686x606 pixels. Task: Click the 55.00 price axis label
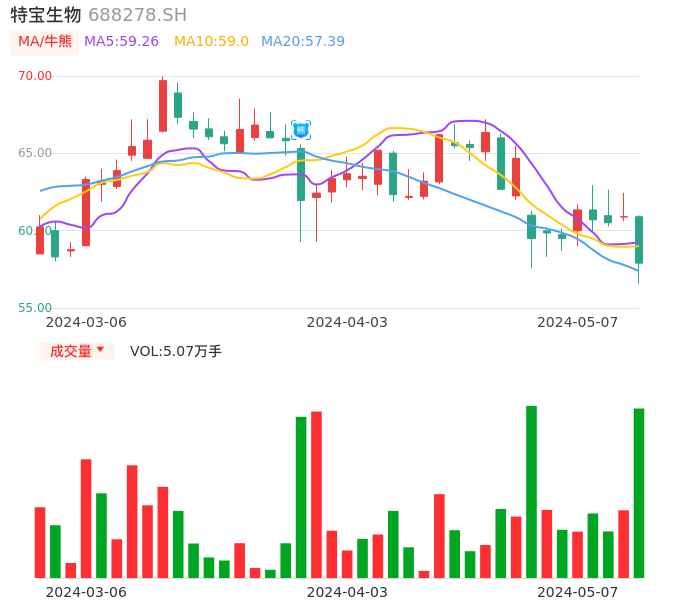35,308
